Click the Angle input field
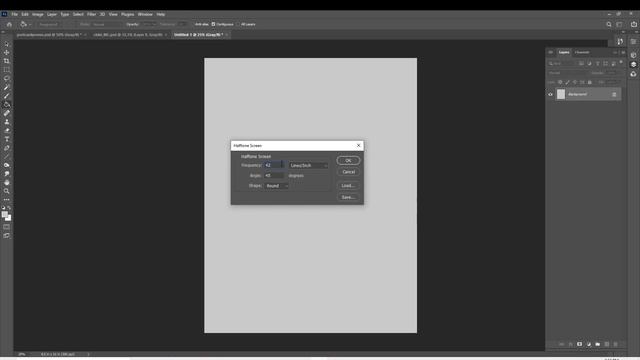This screenshot has height=360, width=640. [273, 176]
